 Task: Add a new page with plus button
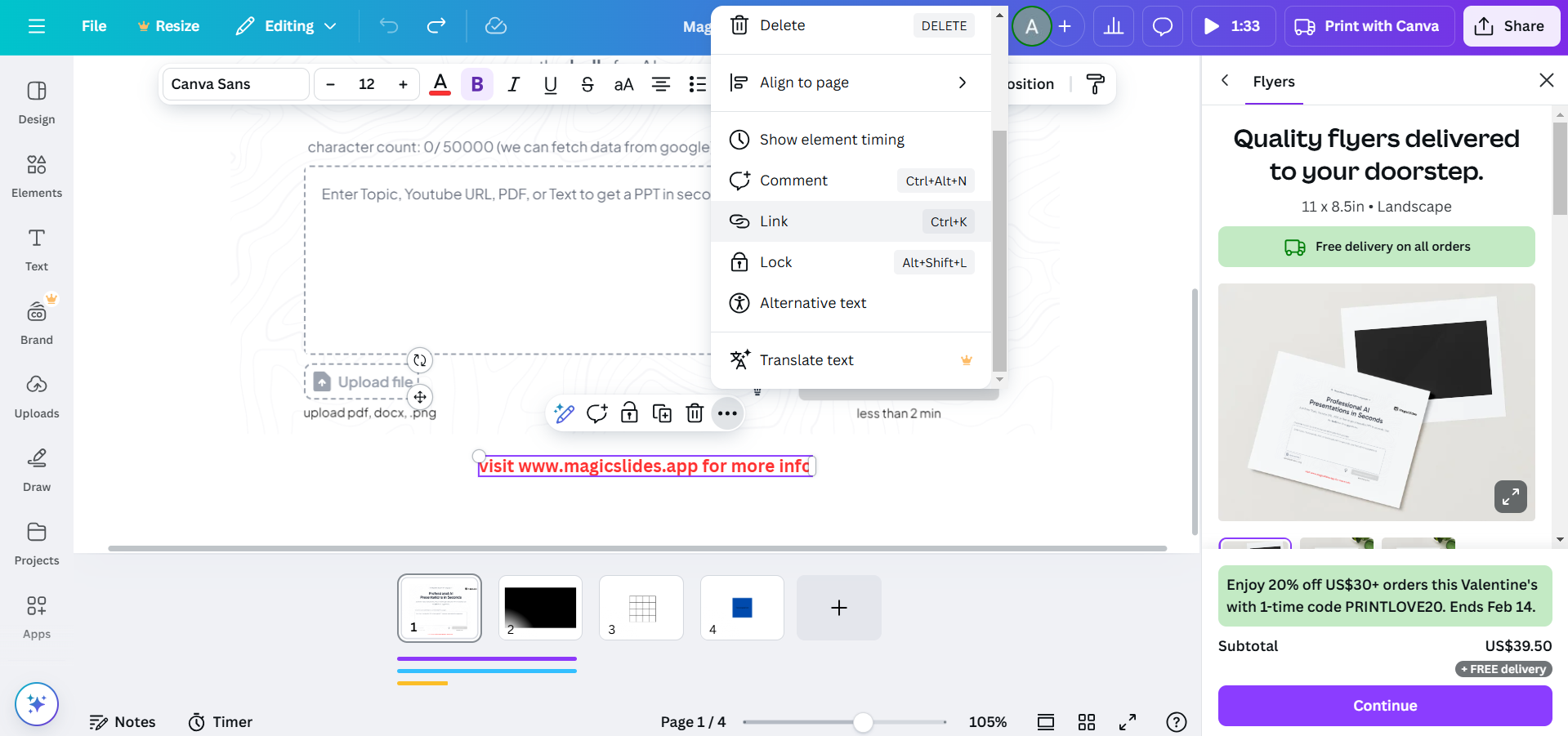coord(839,608)
